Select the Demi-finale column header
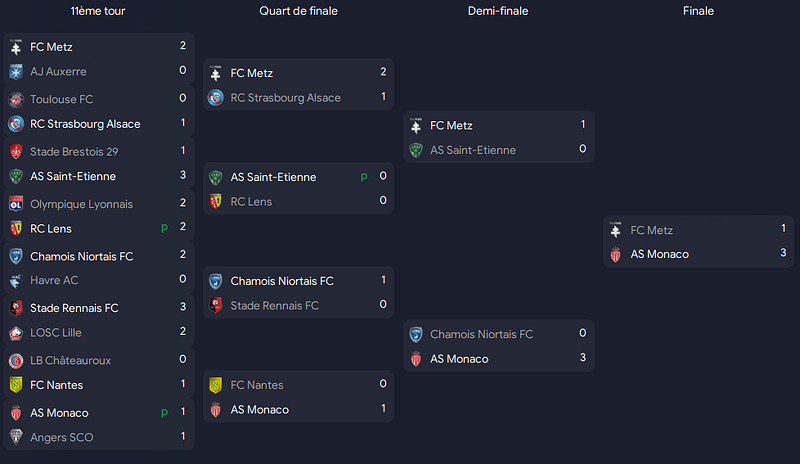Viewport: 800px width, 464px height. click(498, 11)
